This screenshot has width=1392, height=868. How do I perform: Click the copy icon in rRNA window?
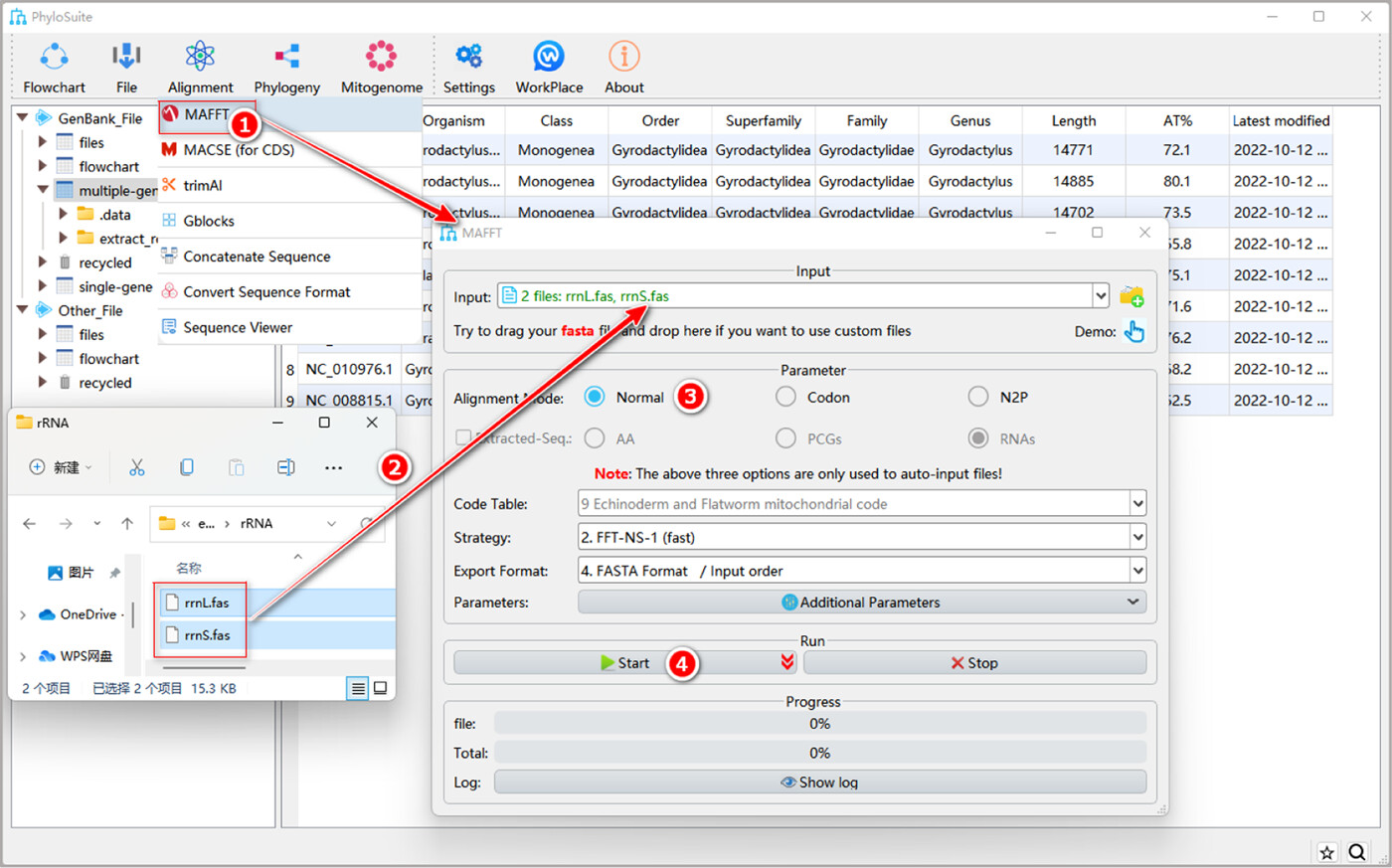tap(186, 467)
